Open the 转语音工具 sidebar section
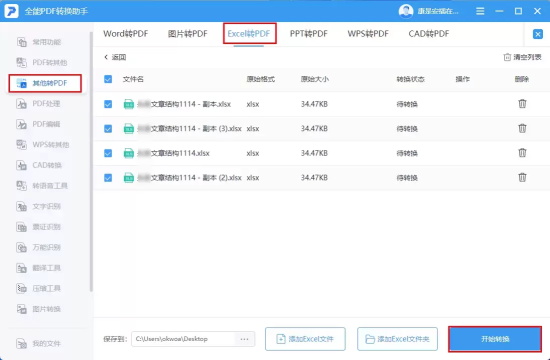This screenshot has width=550, height=360. tap(42, 186)
